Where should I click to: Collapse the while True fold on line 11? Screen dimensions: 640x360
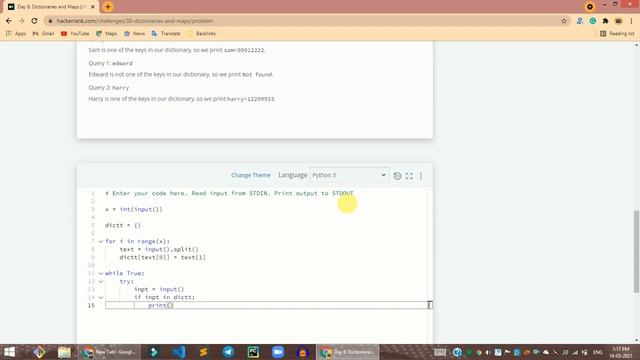pyautogui.click(x=101, y=273)
